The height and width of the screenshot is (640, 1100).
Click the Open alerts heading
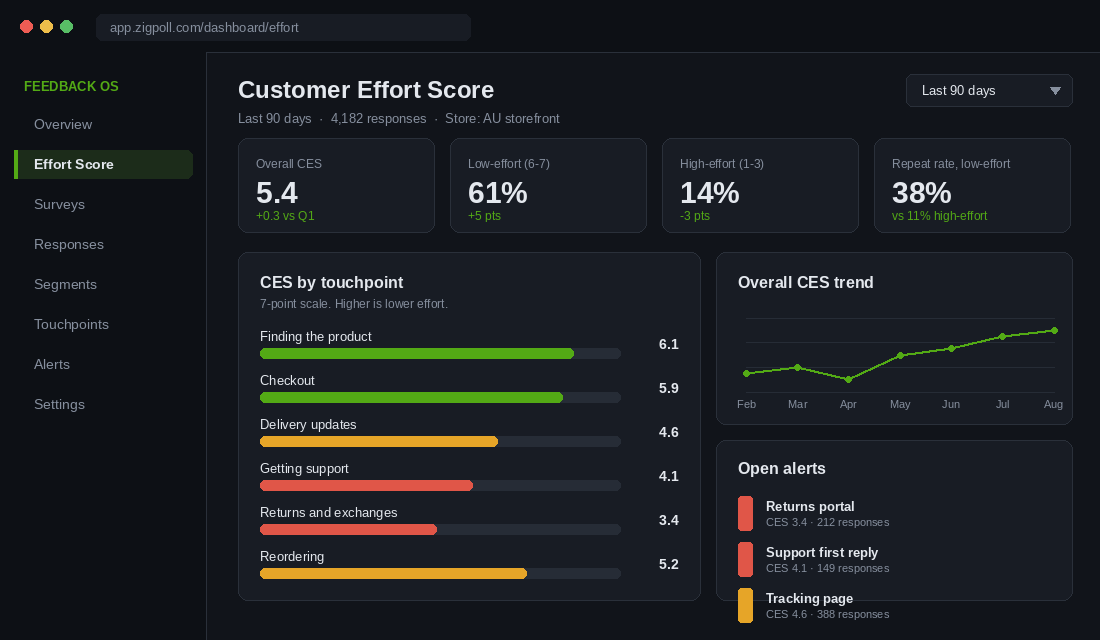782,469
